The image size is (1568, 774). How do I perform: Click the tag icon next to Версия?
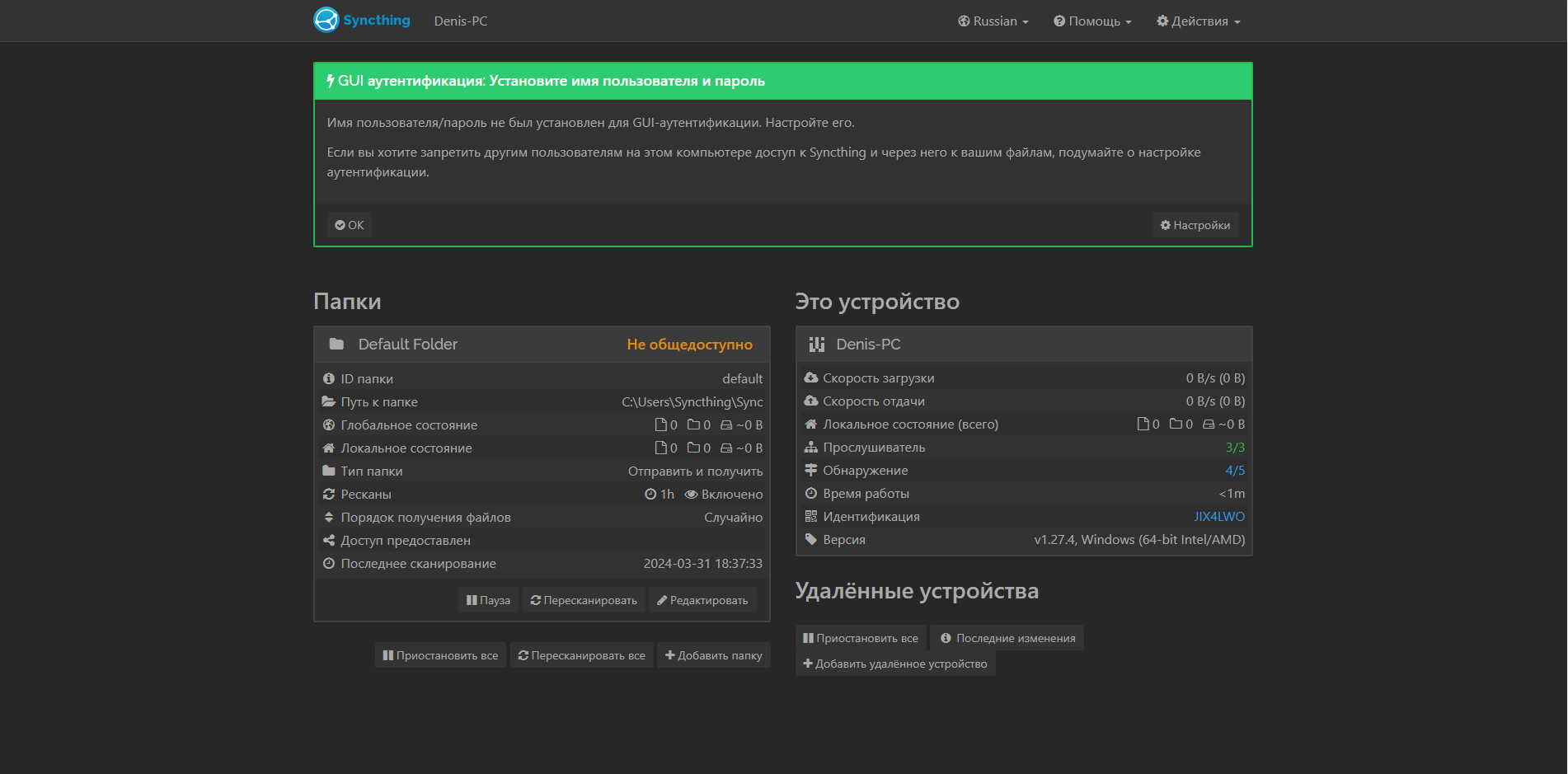tap(811, 539)
